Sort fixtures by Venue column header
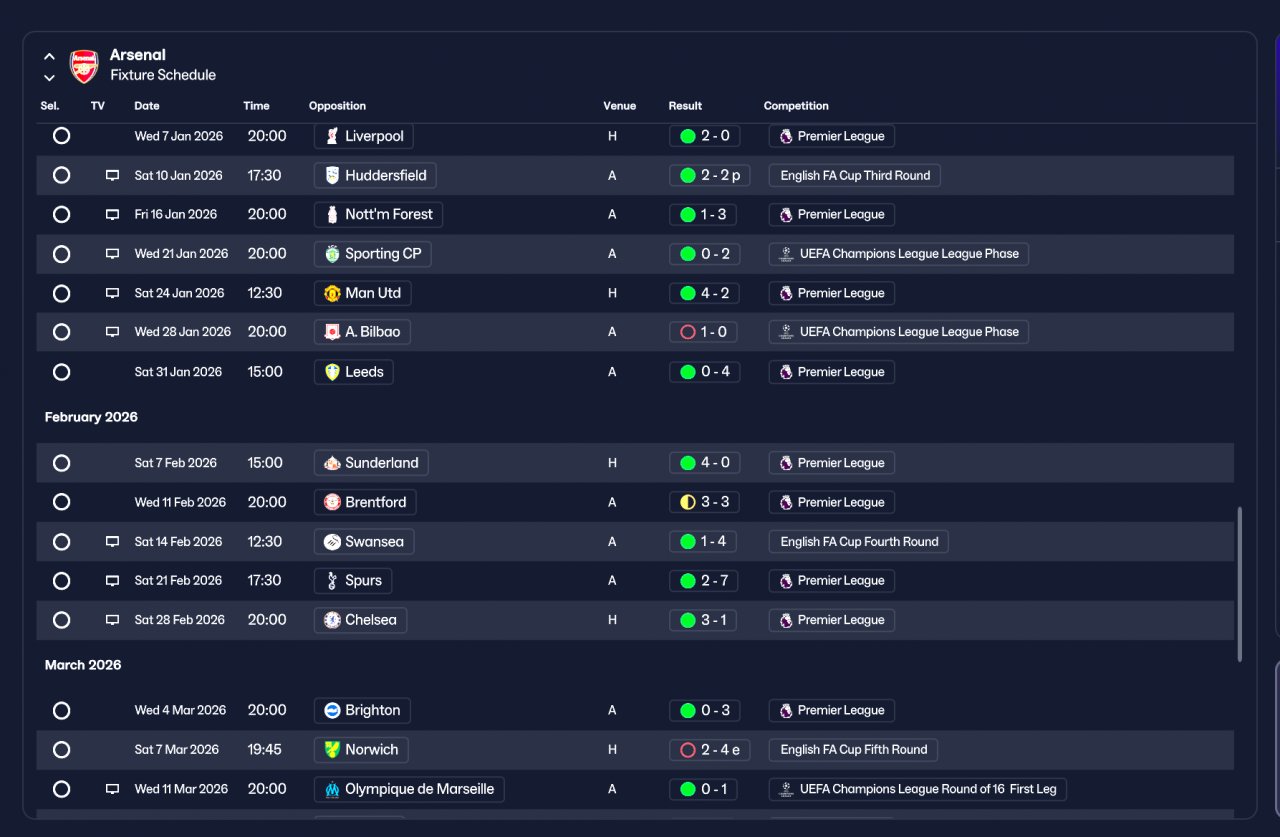1280x837 pixels. point(619,106)
